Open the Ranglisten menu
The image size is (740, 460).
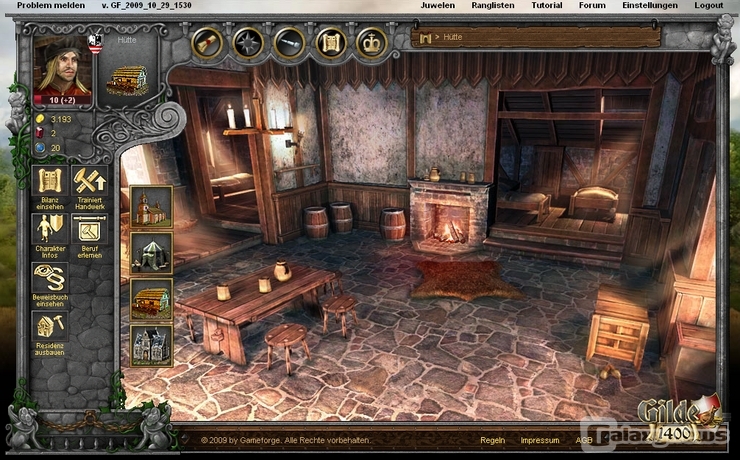pos(495,6)
